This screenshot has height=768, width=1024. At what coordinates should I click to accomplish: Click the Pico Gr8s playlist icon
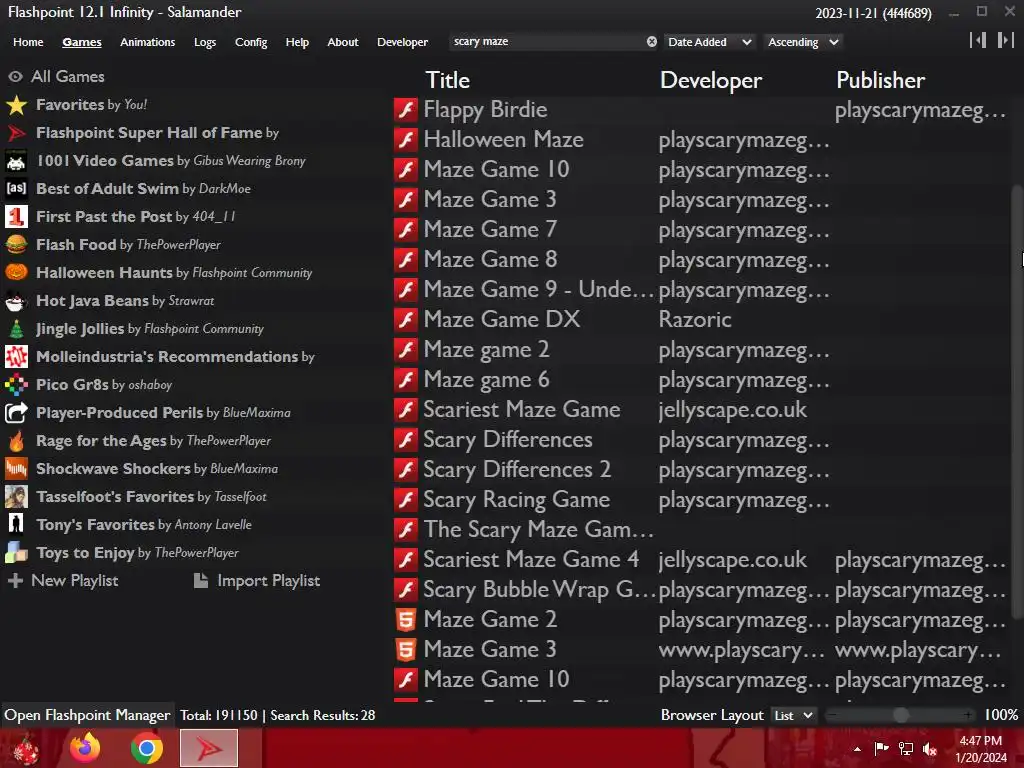click(16, 385)
